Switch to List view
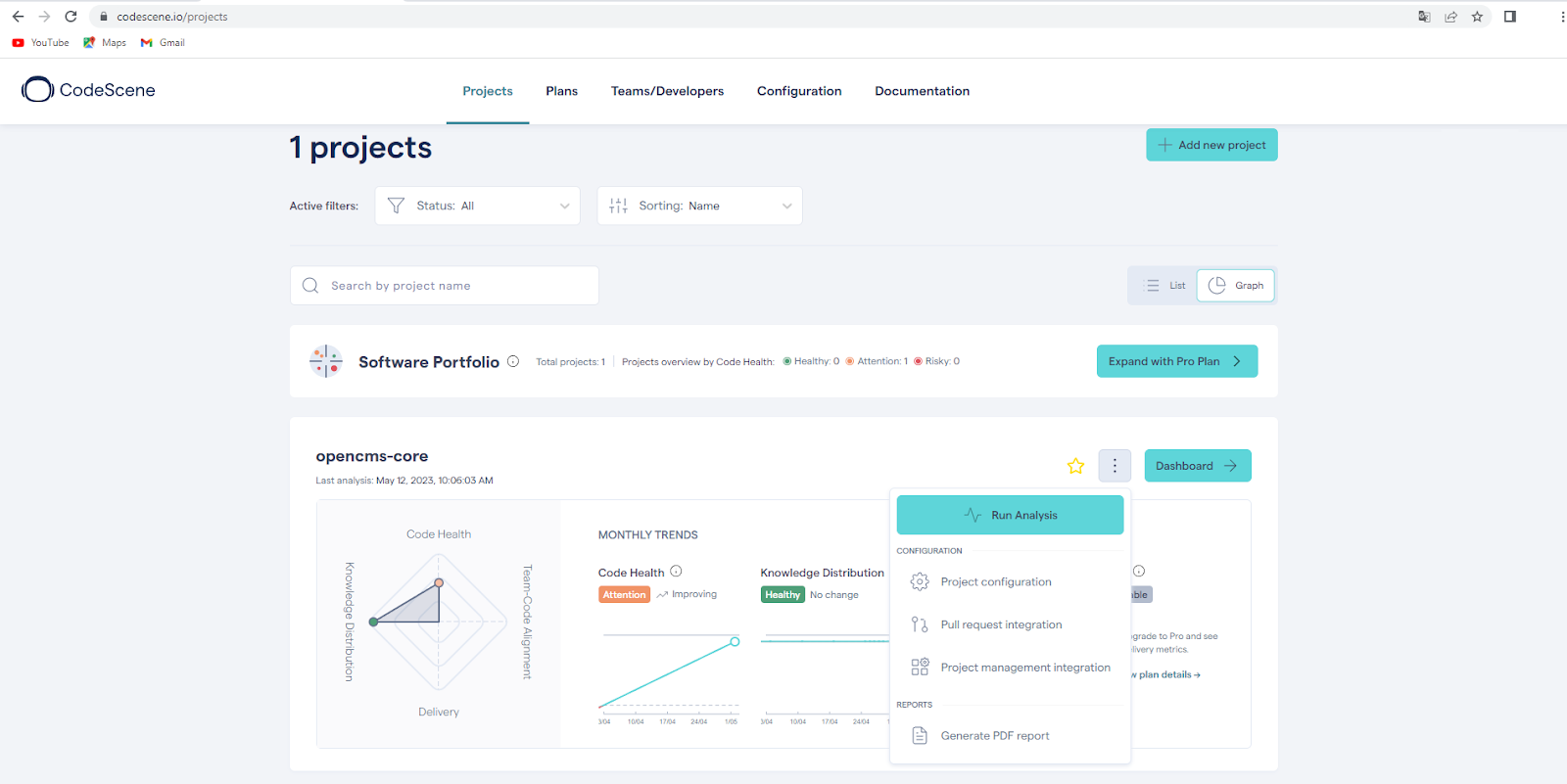The height and width of the screenshot is (784, 1567). pos(1164,286)
